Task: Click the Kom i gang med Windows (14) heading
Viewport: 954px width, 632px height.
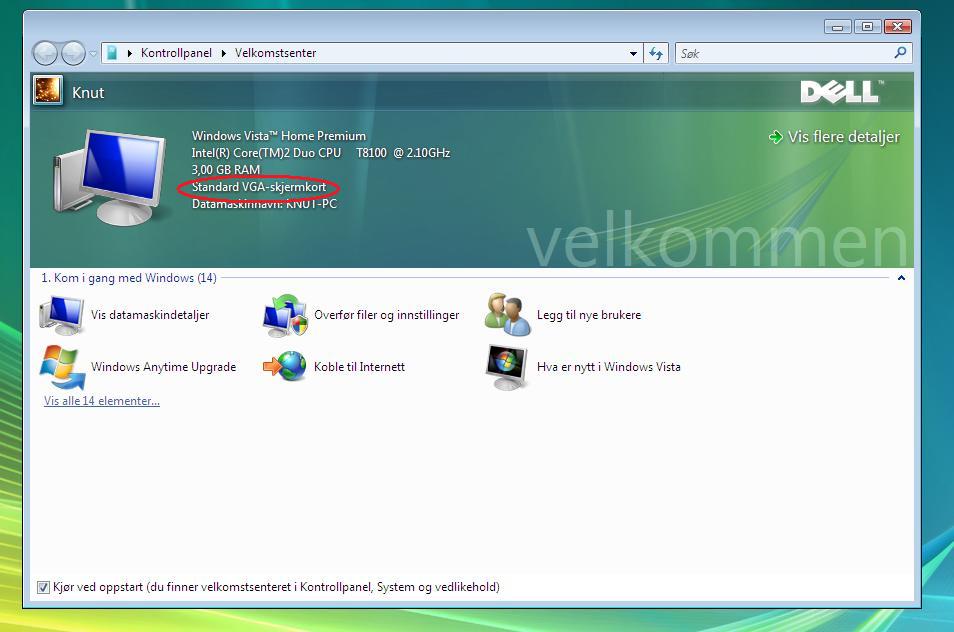Action: pyautogui.click(x=129, y=278)
